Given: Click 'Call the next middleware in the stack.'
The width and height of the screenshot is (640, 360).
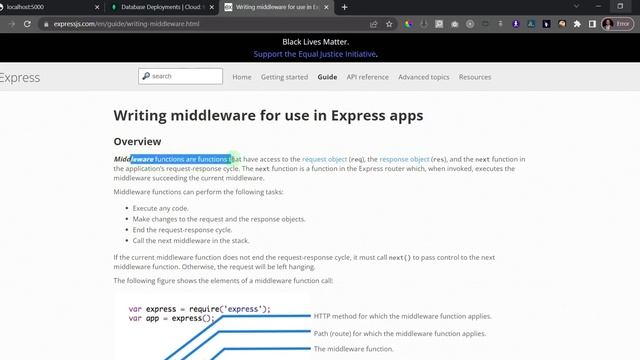Looking at the screenshot, I should (x=191, y=240).
